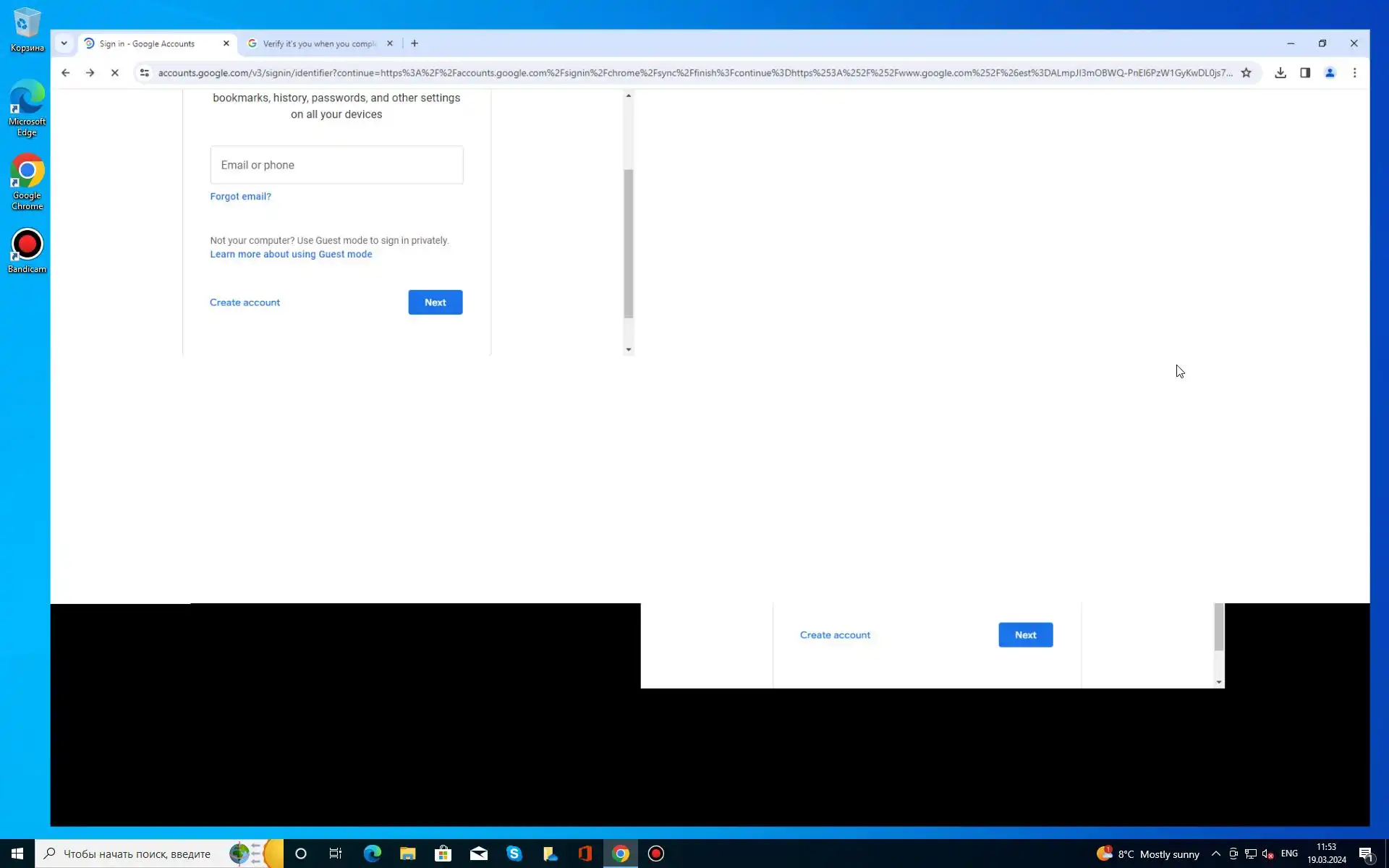Click the upper Create account link
The height and width of the screenshot is (868, 1389).
pyautogui.click(x=245, y=302)
